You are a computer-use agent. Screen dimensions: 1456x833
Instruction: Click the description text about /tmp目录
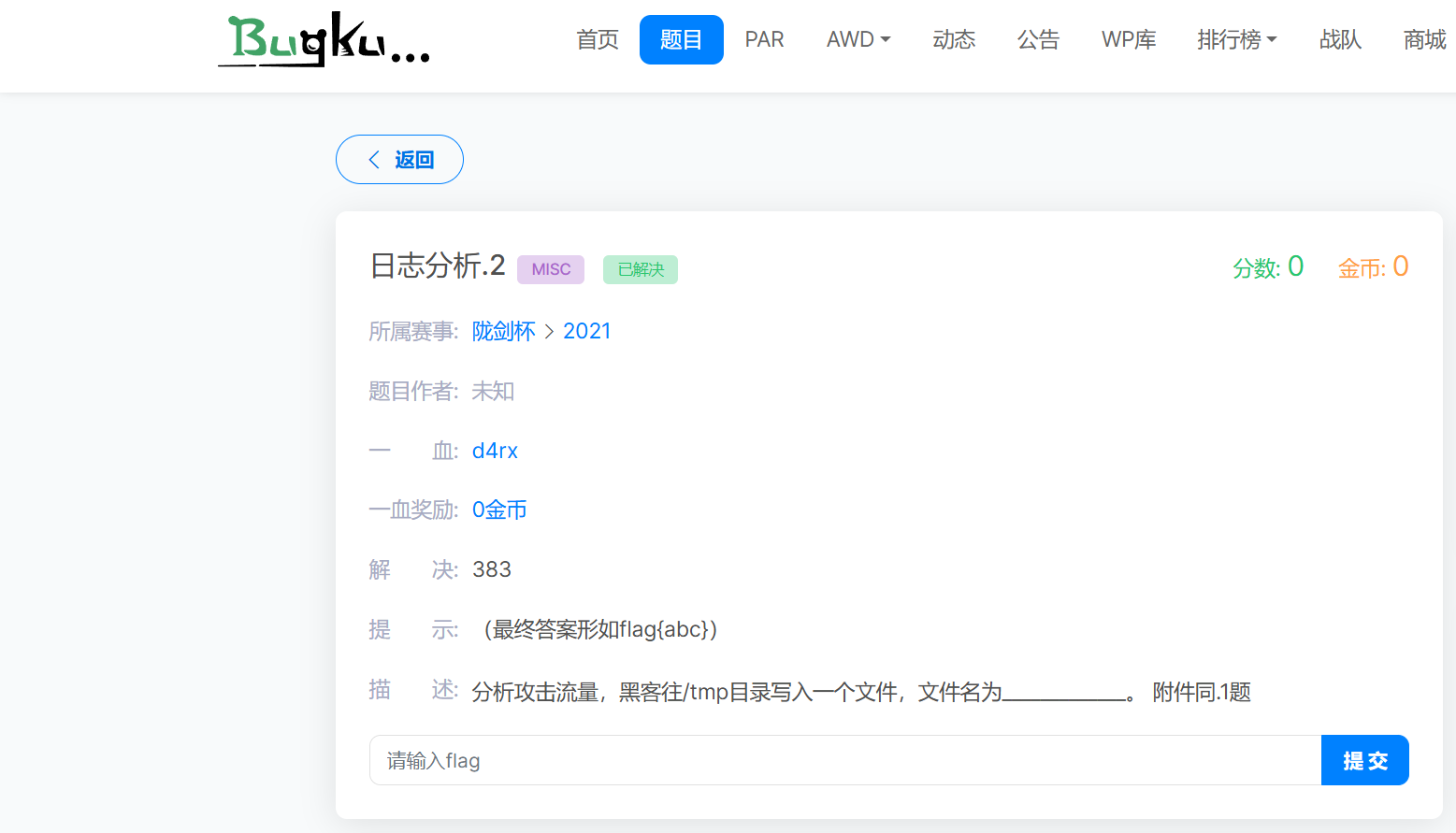[861, 692]
